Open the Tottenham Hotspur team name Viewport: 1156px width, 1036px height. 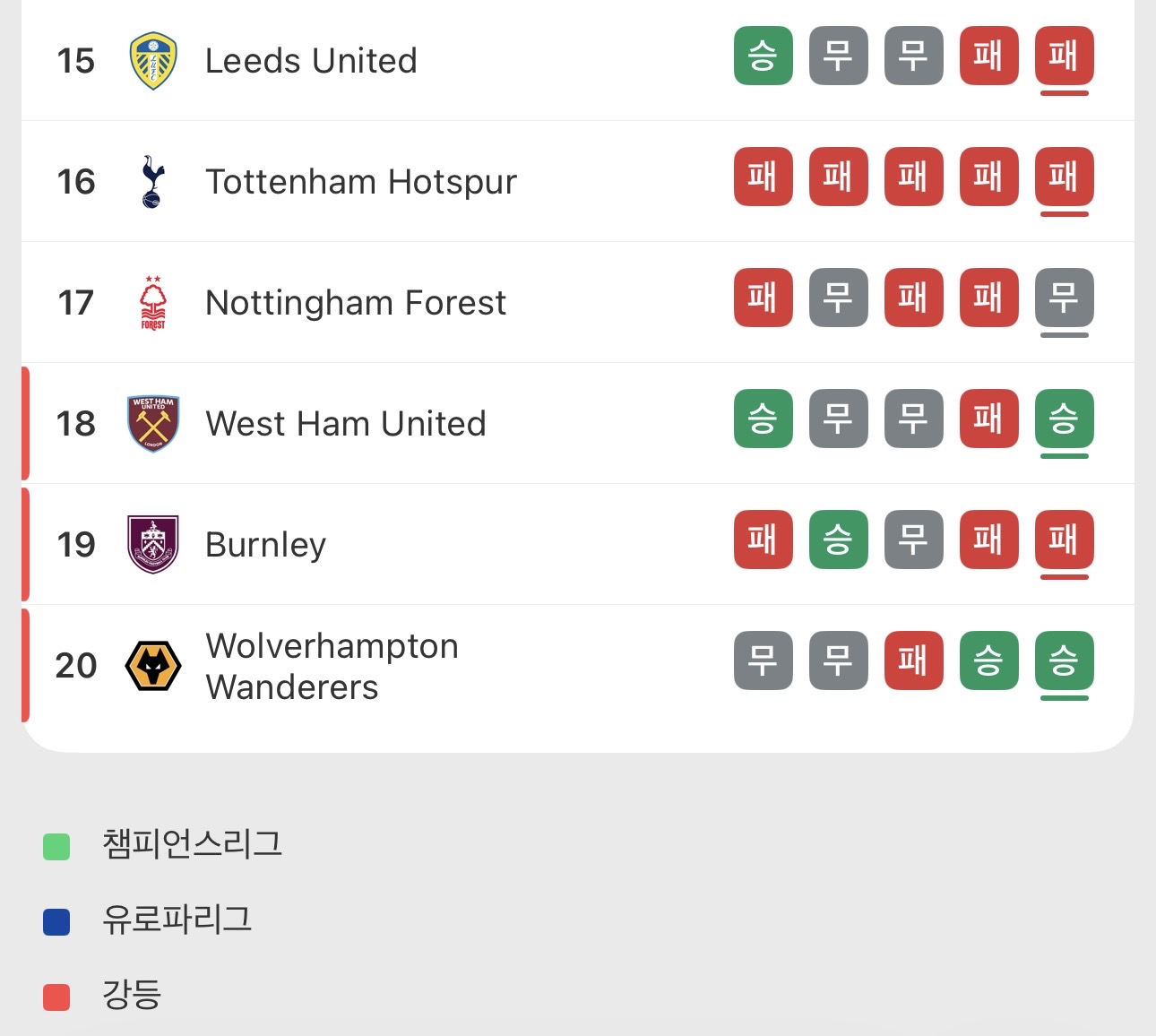tap(360, 182)
